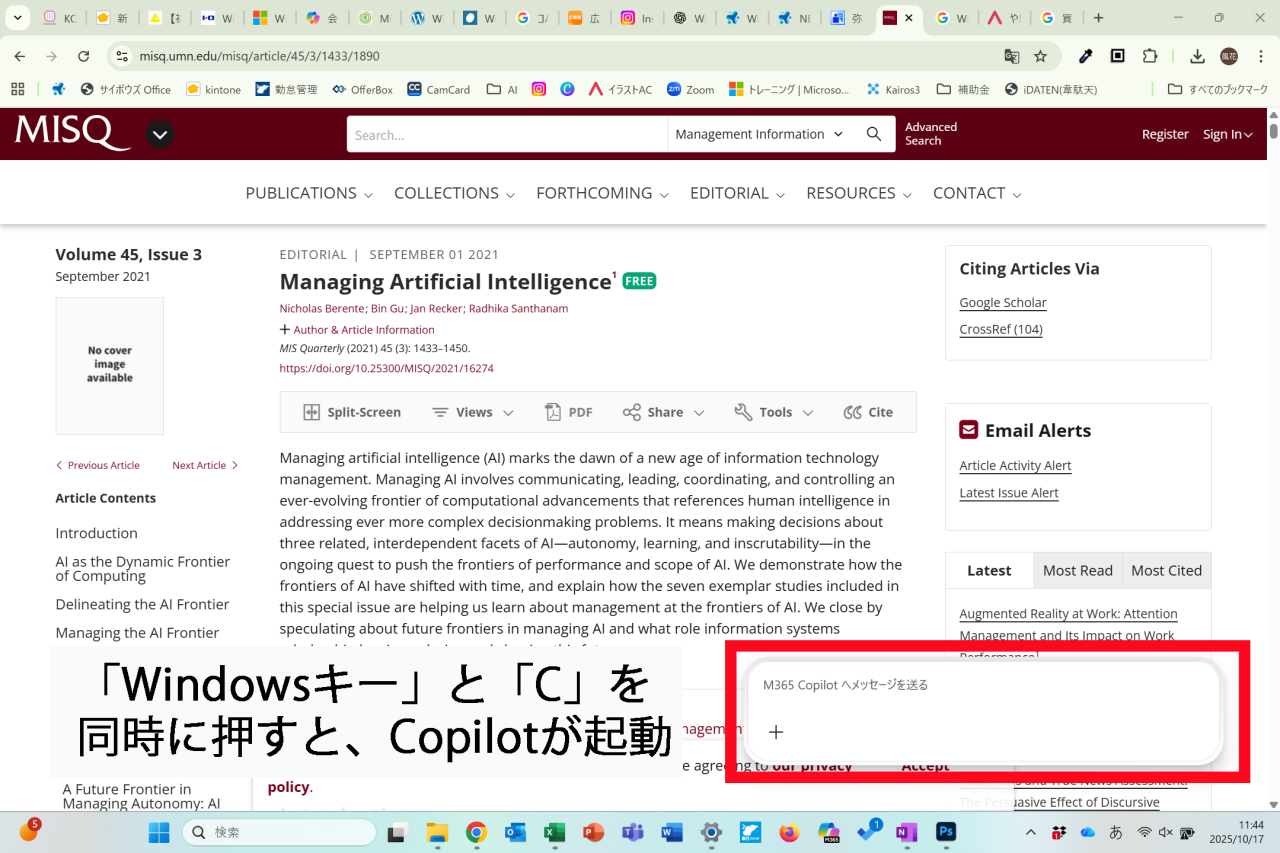This screenshot has width=1280, height=853.
Task: Type in the Copilot message input field
Action: point(980,685)
